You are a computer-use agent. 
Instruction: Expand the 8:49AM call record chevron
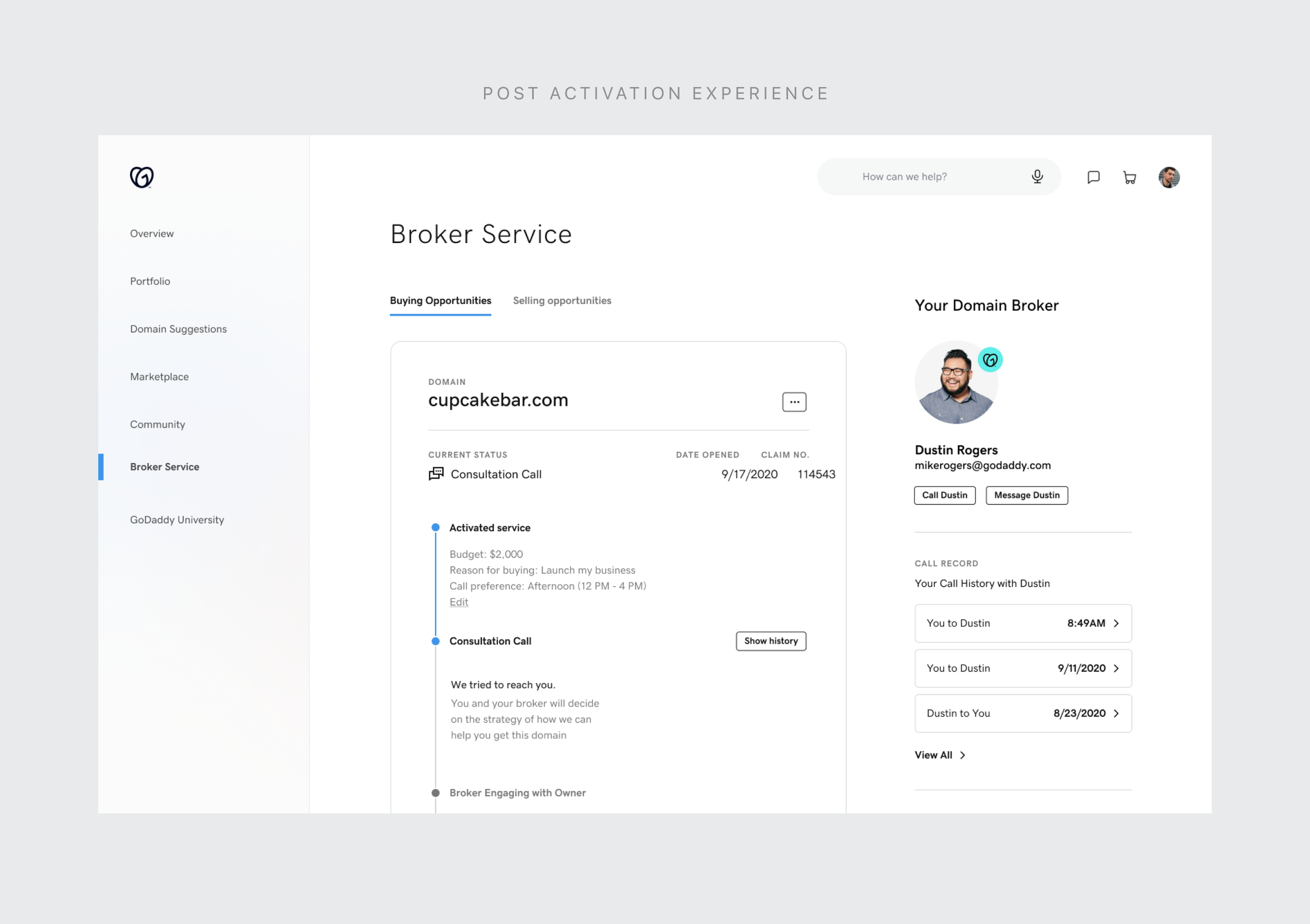point(1116,623)
